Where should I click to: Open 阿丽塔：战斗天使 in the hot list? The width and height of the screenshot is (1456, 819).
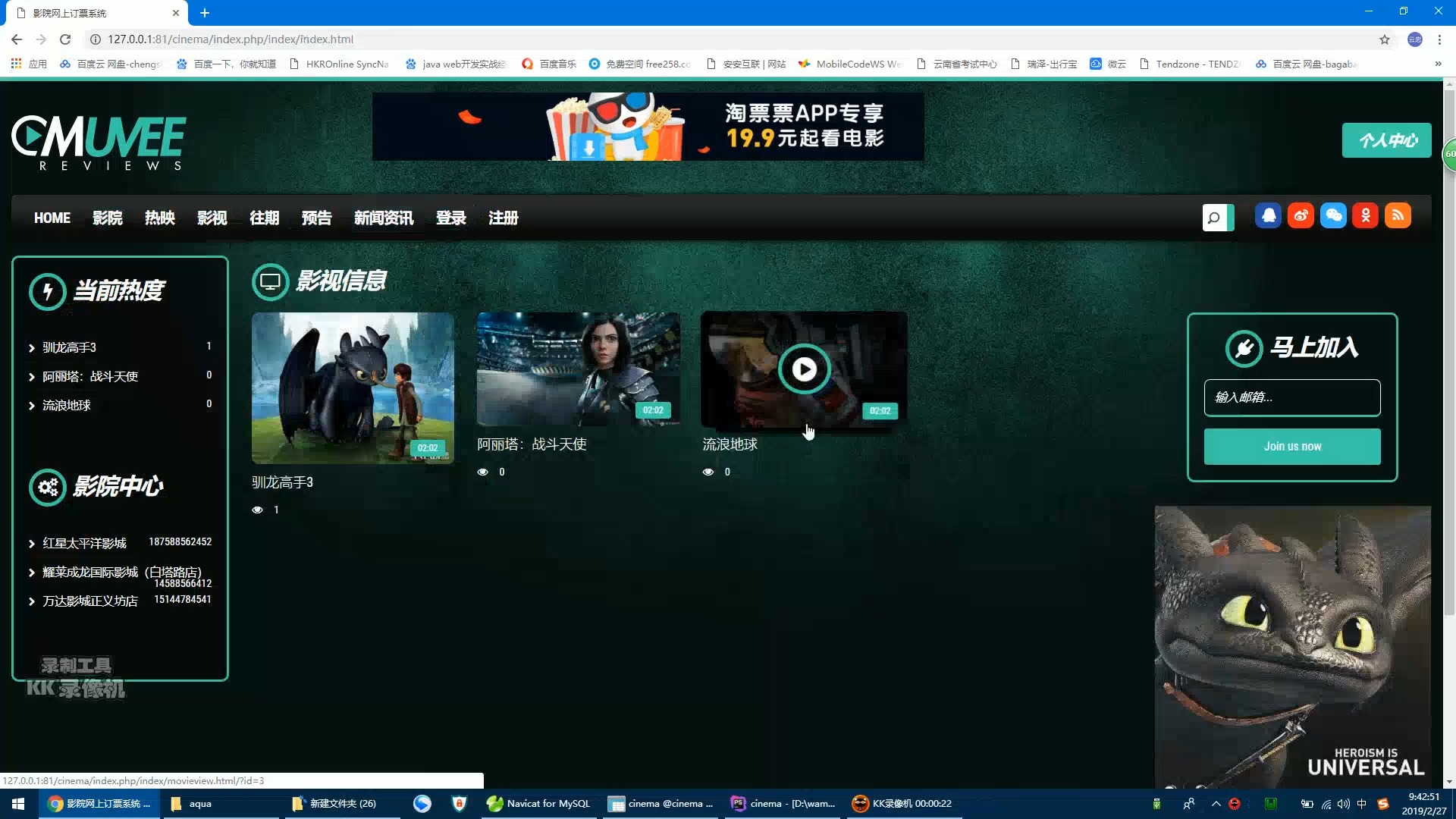click(90, 376)
